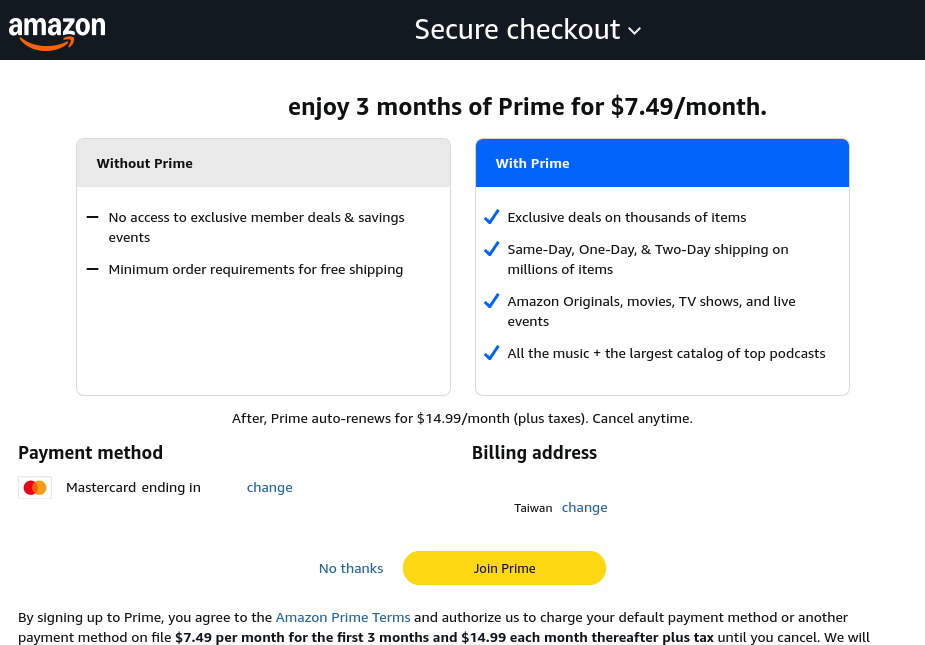Open the Secure checkout heading
The height and width of the screenshot is (645, 925).
click(x=517, y=30)
